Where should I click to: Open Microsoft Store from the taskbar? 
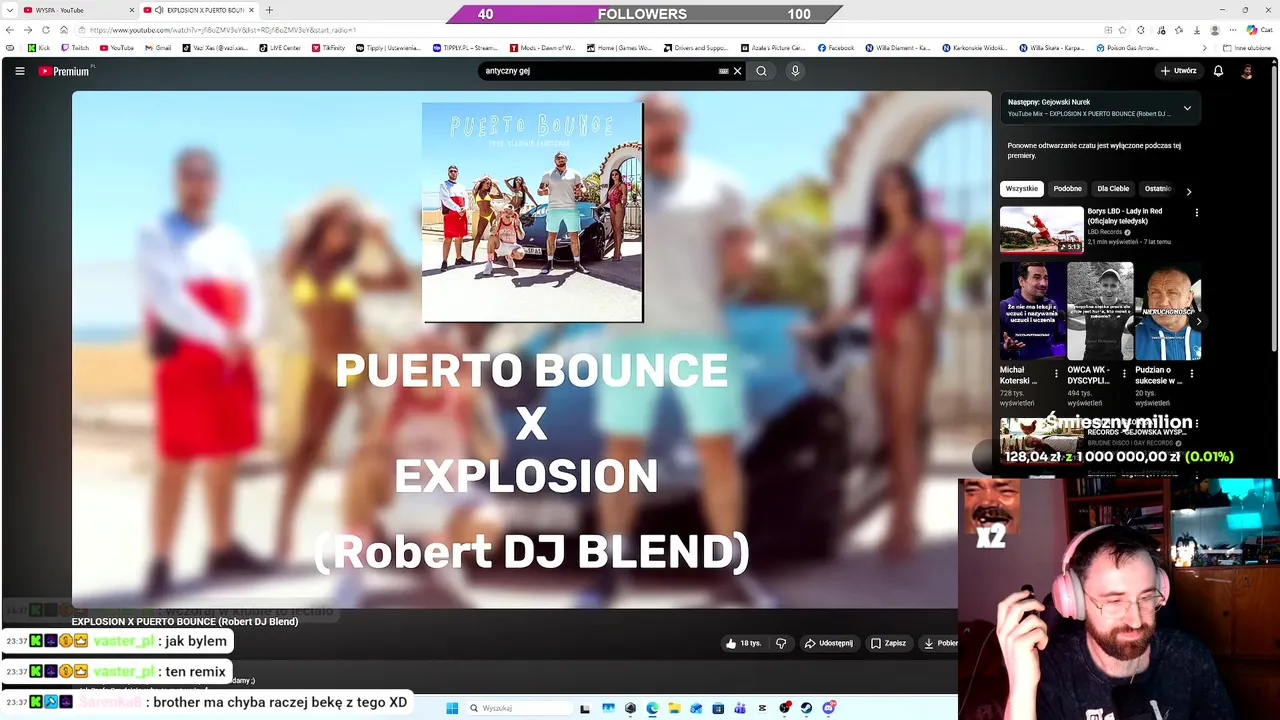coord(718,708)
